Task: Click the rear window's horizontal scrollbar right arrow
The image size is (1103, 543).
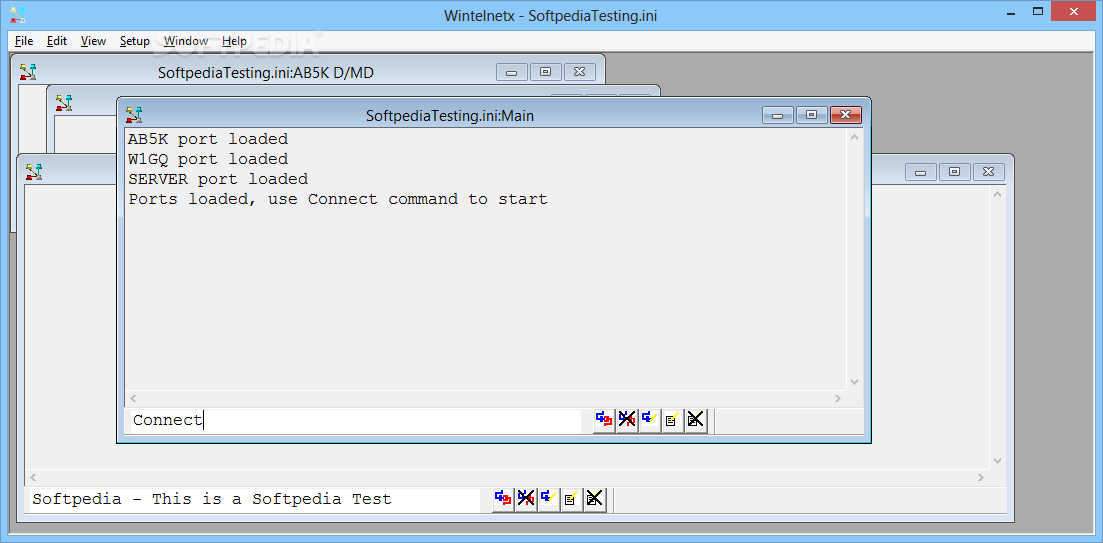Action: (x=981, y=478)
